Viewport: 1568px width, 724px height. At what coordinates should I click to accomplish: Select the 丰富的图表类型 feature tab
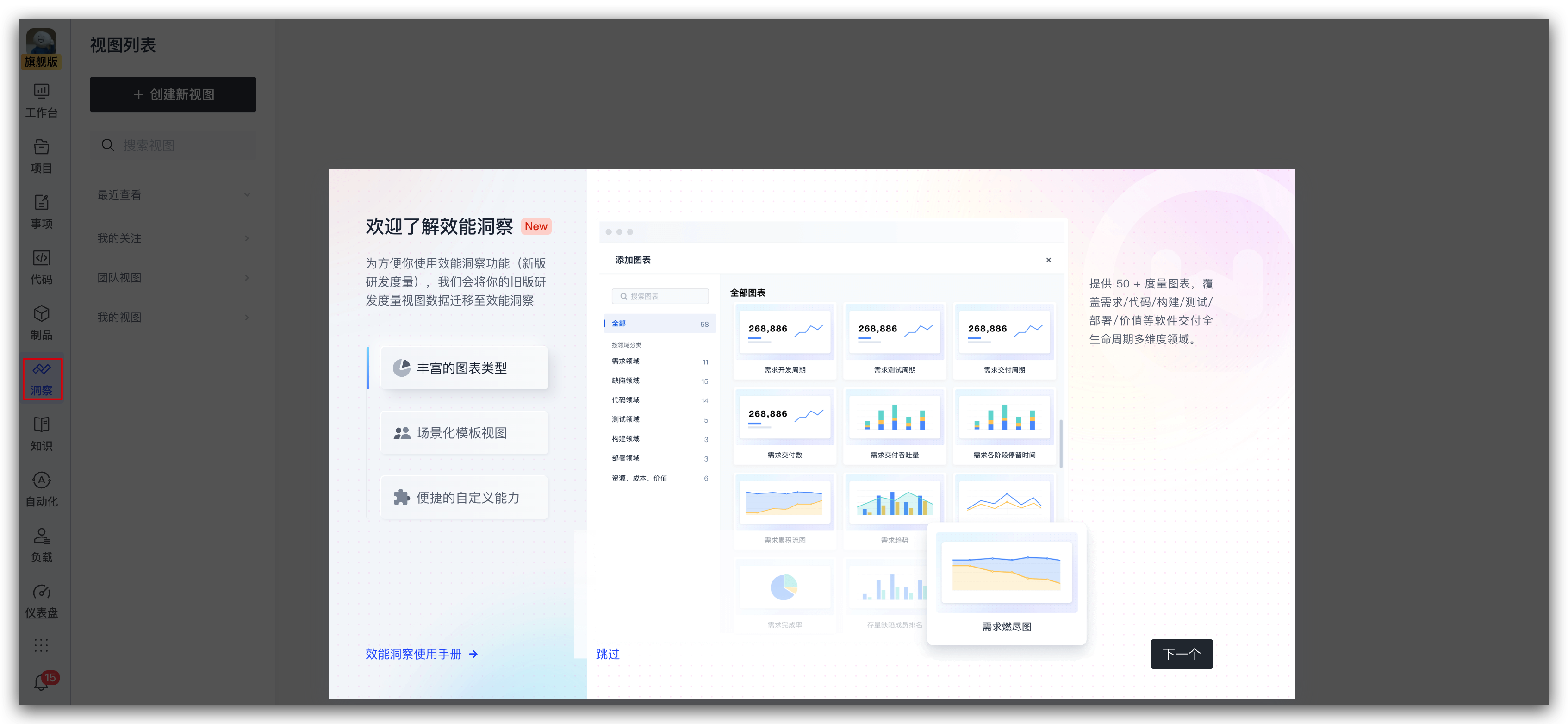coord(465,368)
